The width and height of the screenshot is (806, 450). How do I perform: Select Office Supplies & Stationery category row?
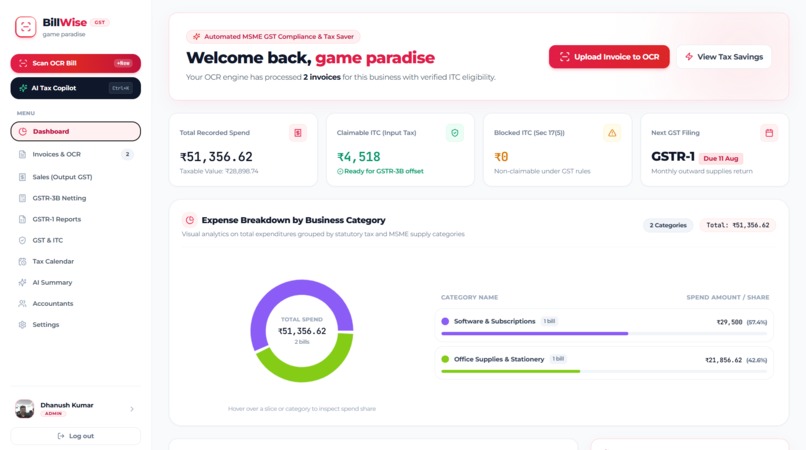click(604, 363)
